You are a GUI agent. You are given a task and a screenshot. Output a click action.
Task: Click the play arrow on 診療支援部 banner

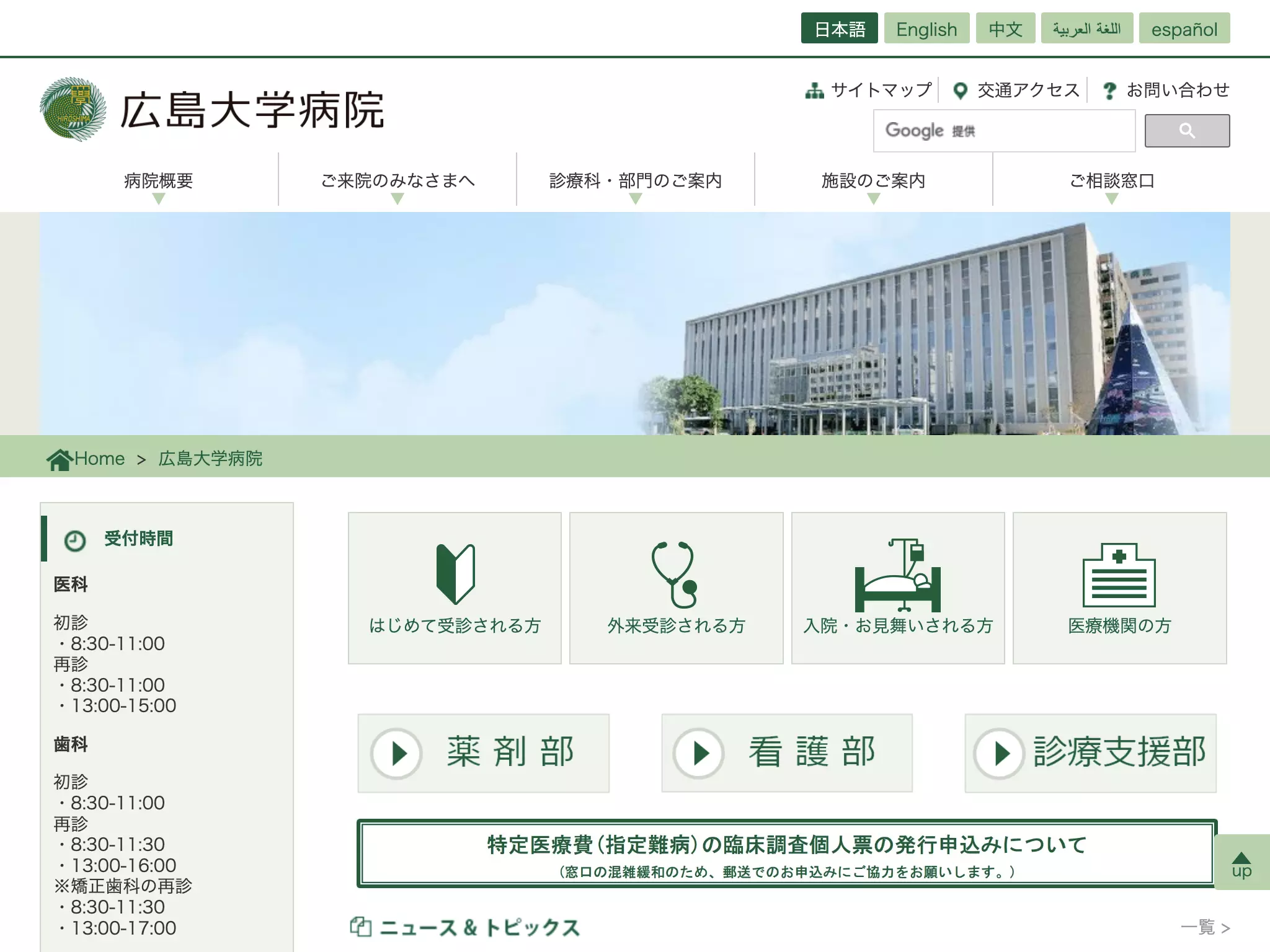point(999,753)
